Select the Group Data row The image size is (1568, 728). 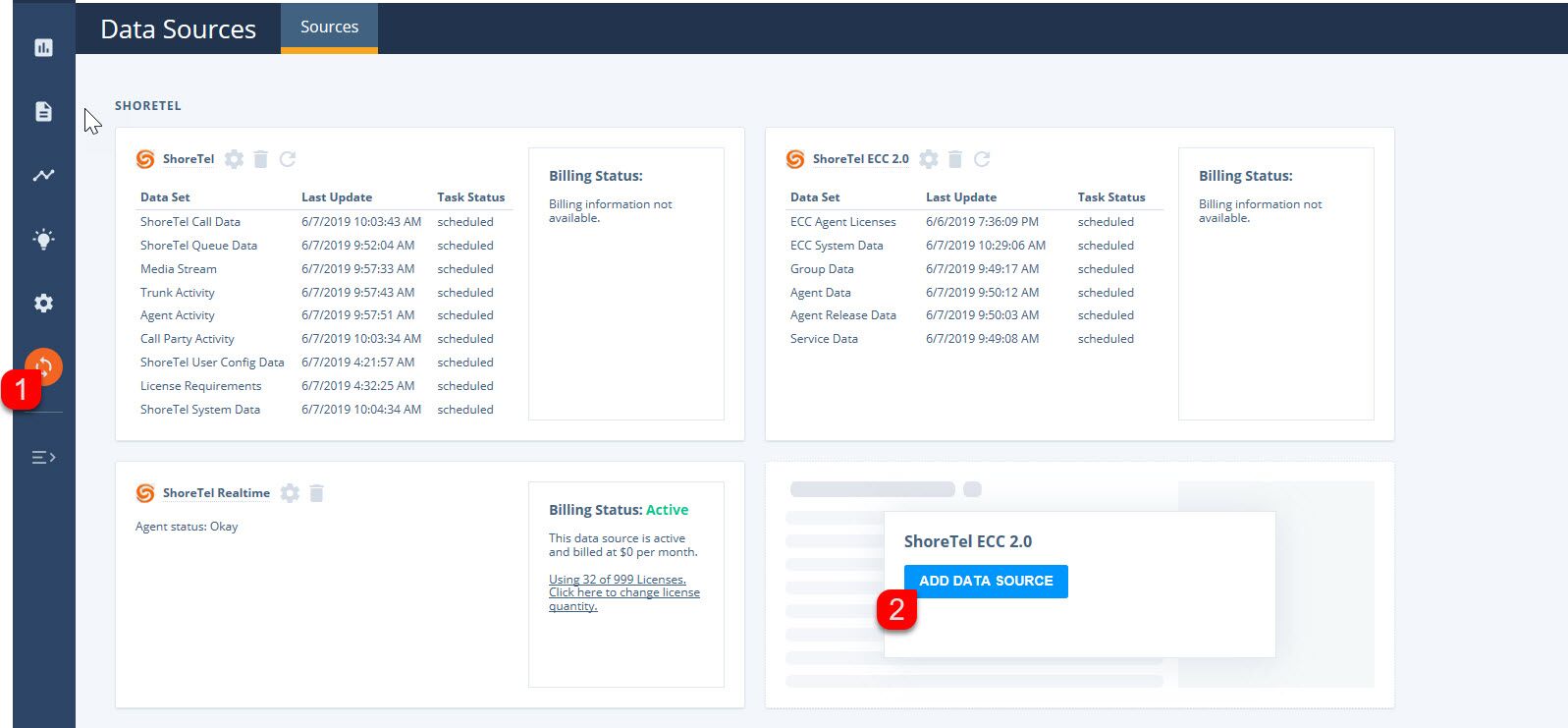click(x=975, y=269)
